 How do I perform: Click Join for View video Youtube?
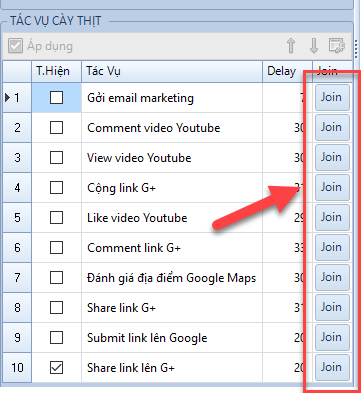[332, 157]
